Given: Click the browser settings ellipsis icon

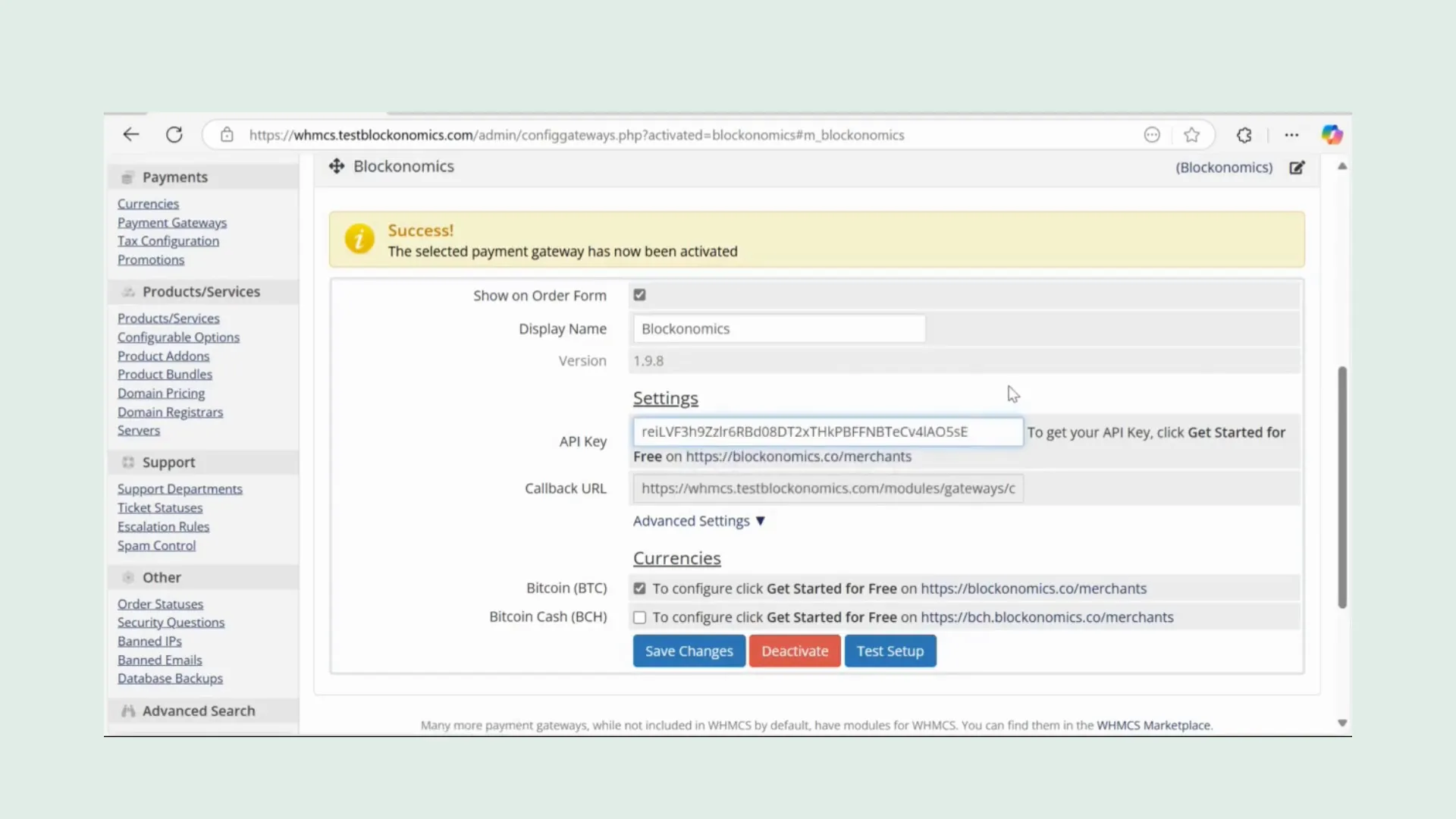Looking at the screenshot, I should pyautogui.click(x=1292, y=135).
